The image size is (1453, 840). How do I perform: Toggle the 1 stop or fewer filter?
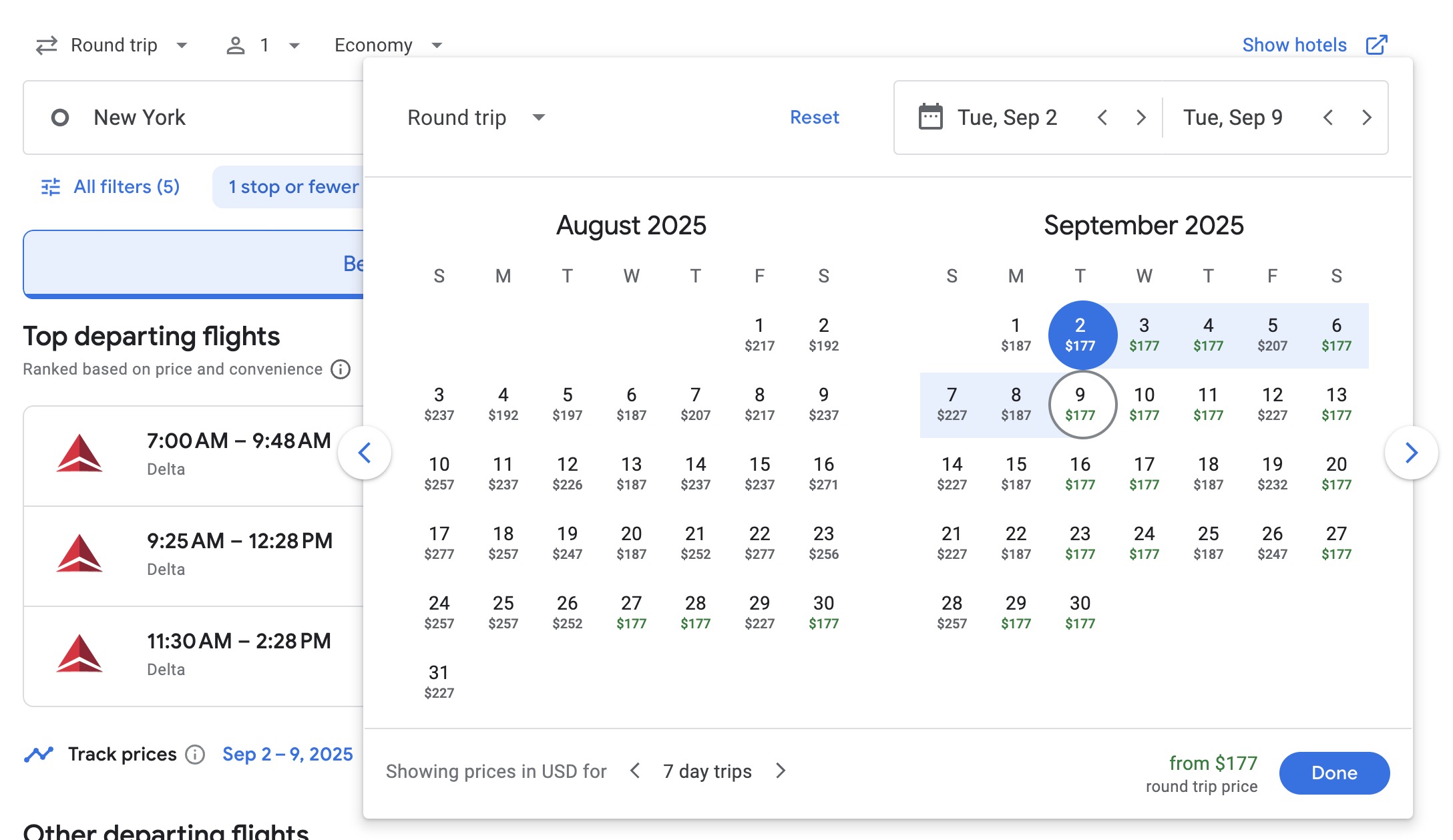coord(293,186)
